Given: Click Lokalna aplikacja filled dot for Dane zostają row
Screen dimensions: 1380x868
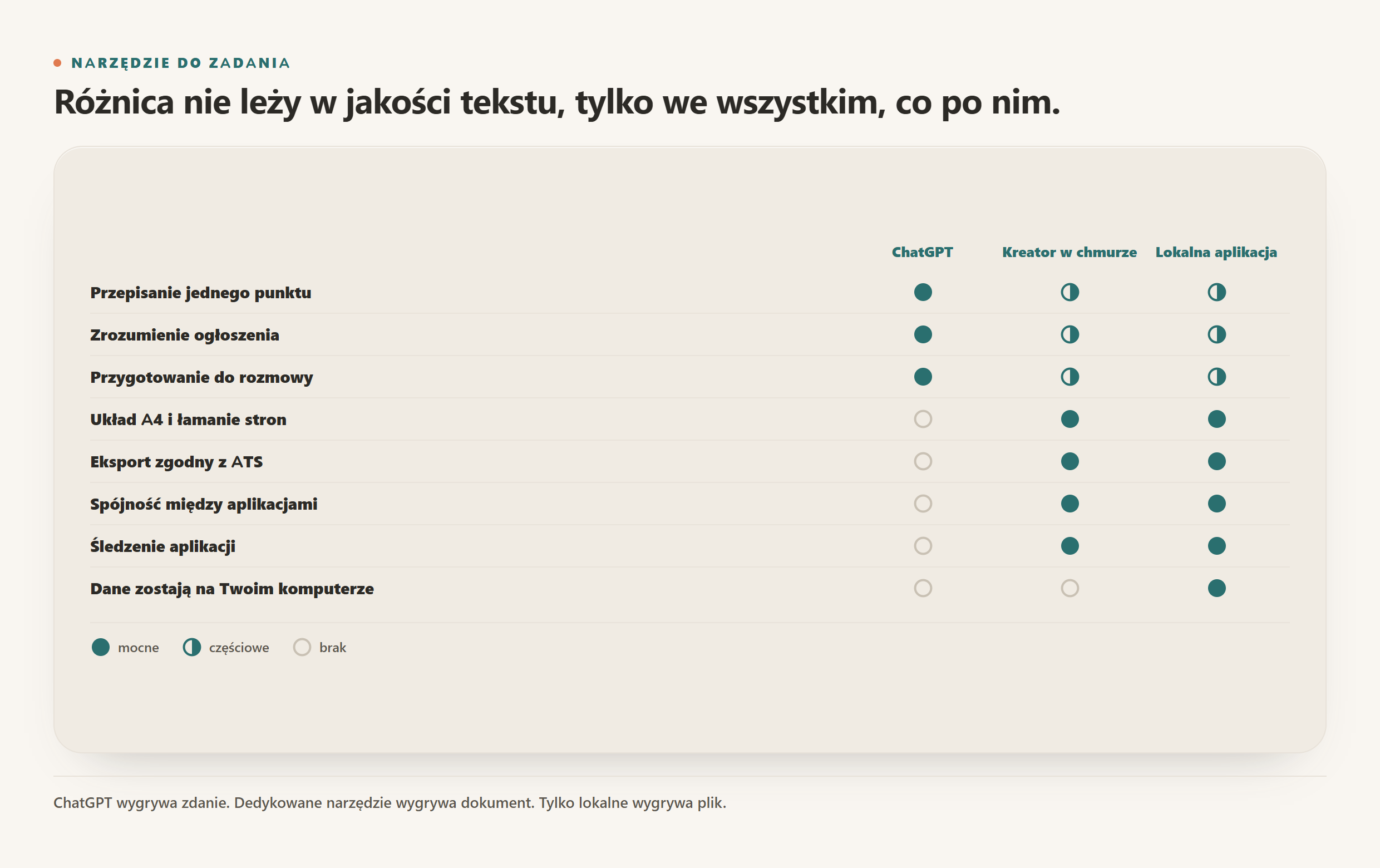Looking at the screenshot, I should point(1216,589).
